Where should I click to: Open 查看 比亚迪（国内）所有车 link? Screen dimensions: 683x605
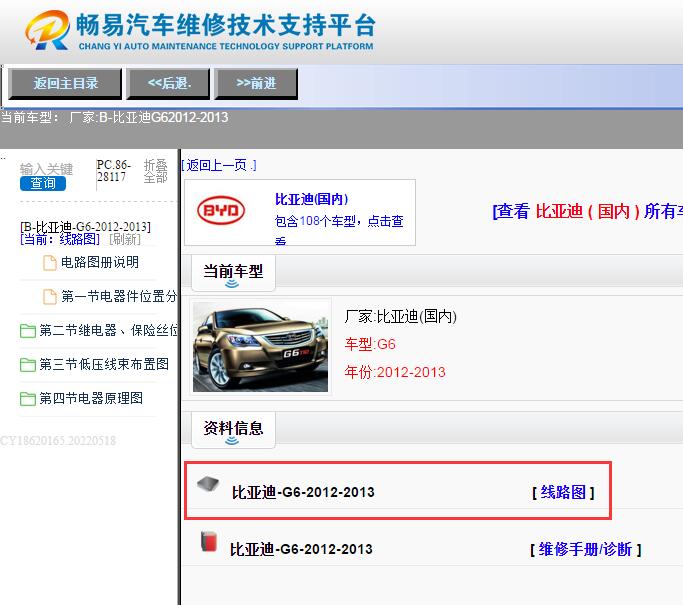(x=587, y=211)
